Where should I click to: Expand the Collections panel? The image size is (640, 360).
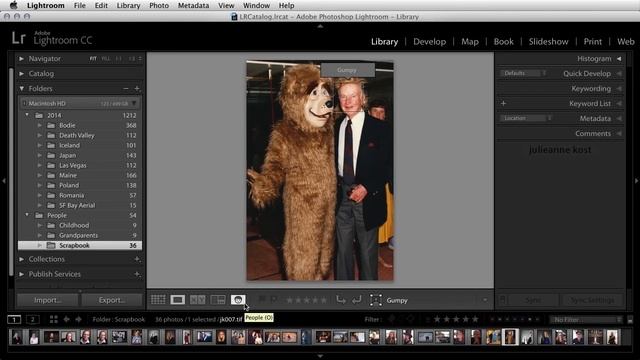[21, 259]
